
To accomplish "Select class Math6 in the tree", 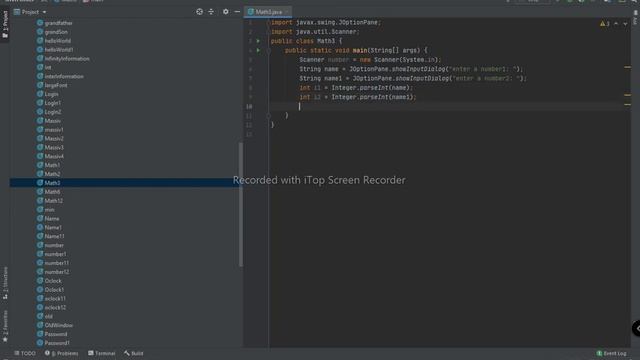I will [49, 192].
